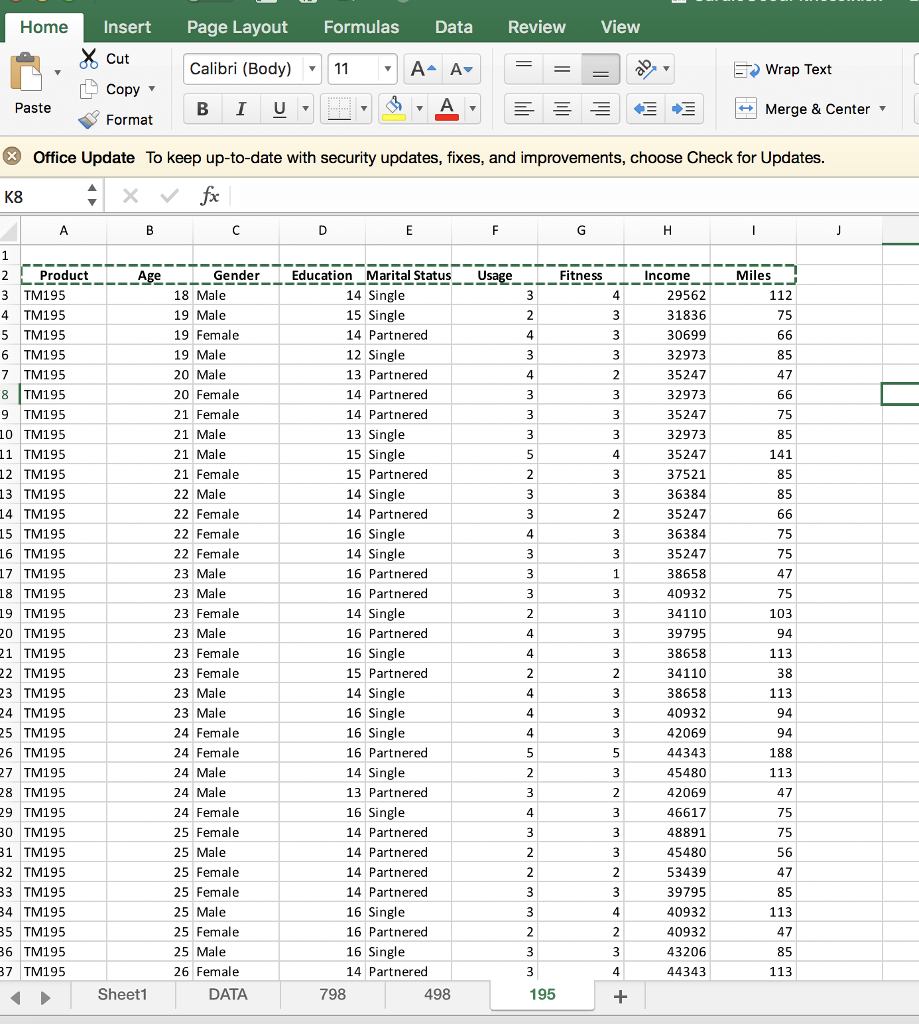Dismiss the Office Update banner
The width and height of the screenshot is (919, 1024).
coord(12,157)
